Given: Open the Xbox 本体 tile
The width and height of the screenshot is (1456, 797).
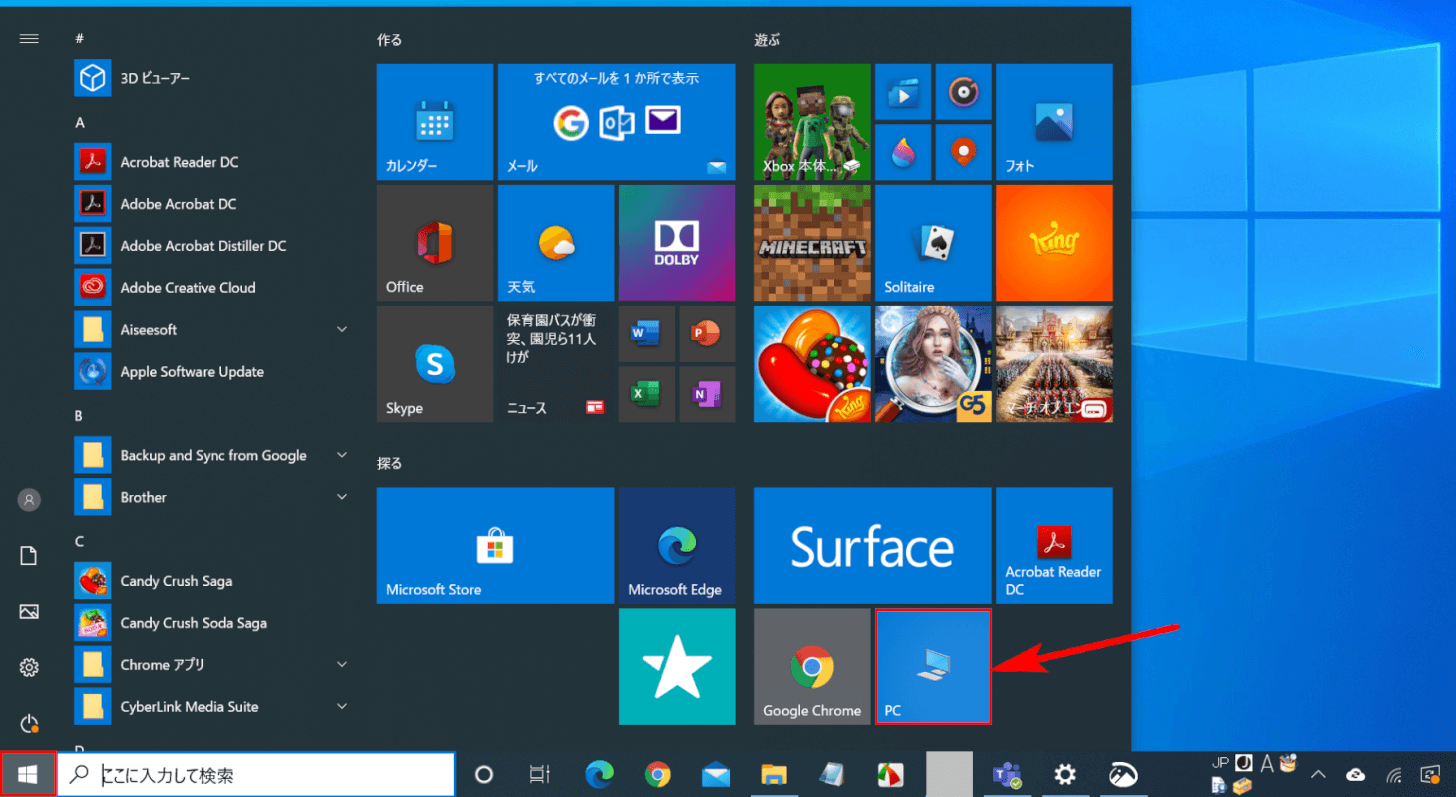Looking at the screenshot, I should (812, 122).
